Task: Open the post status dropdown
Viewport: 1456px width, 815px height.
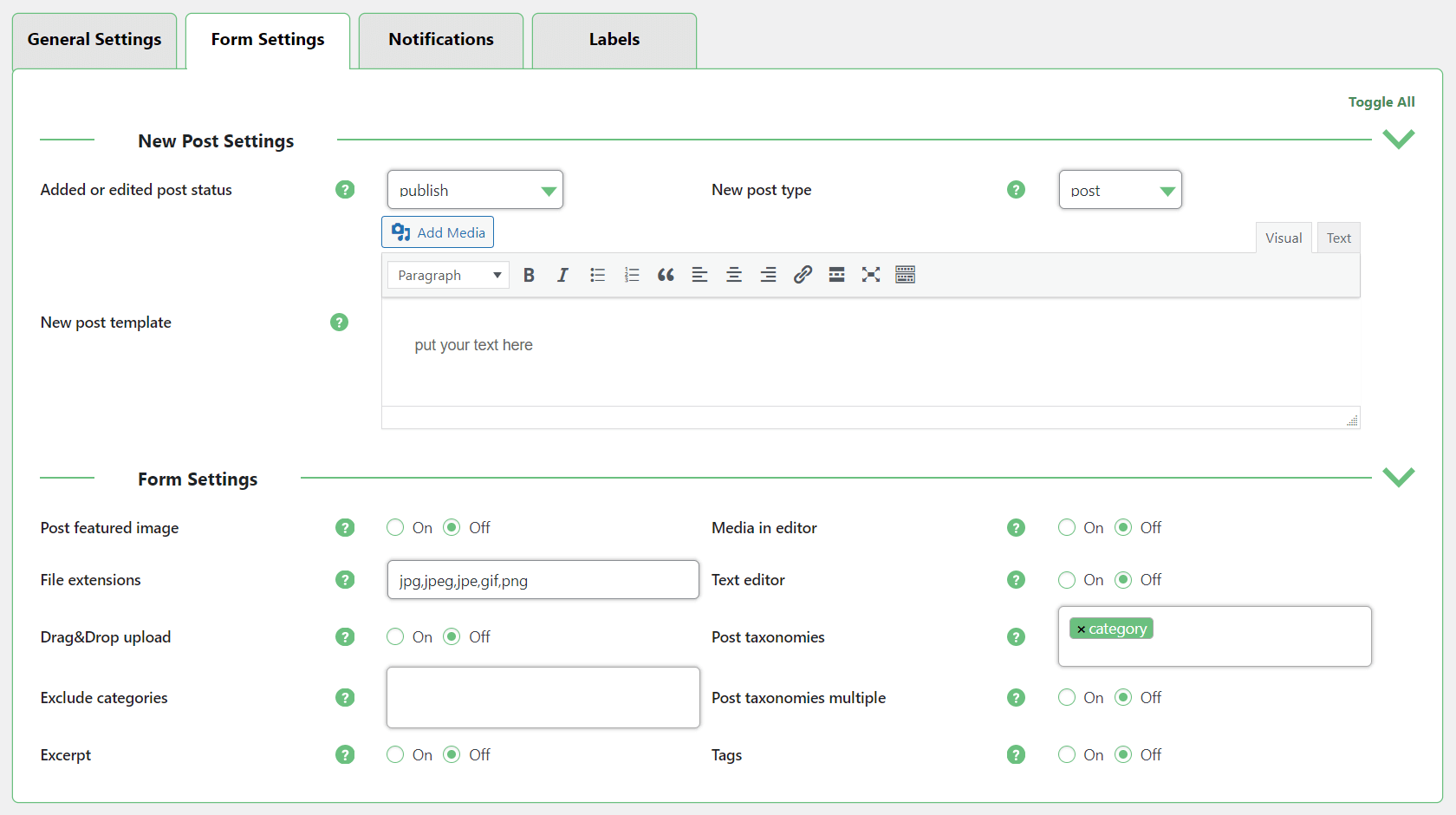Action: [475, 190]
